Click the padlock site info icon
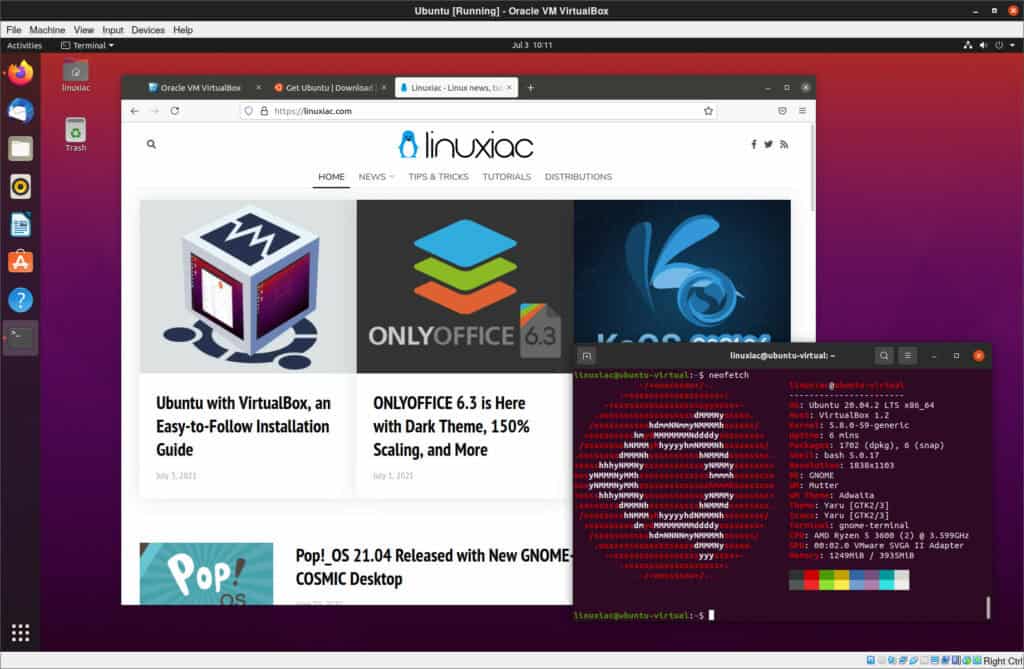Screen dimensions: 1024x669 pos(264,111)
